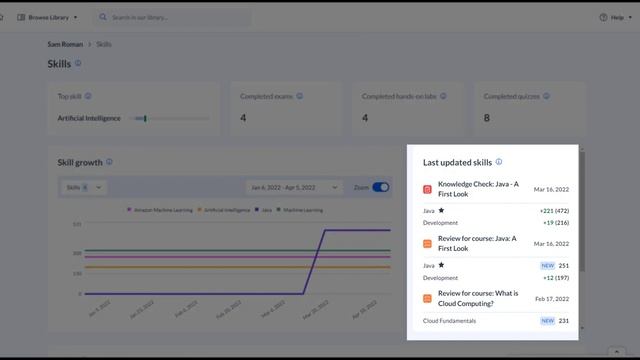Click scroll down arrow of skills panel

point(582,328)
